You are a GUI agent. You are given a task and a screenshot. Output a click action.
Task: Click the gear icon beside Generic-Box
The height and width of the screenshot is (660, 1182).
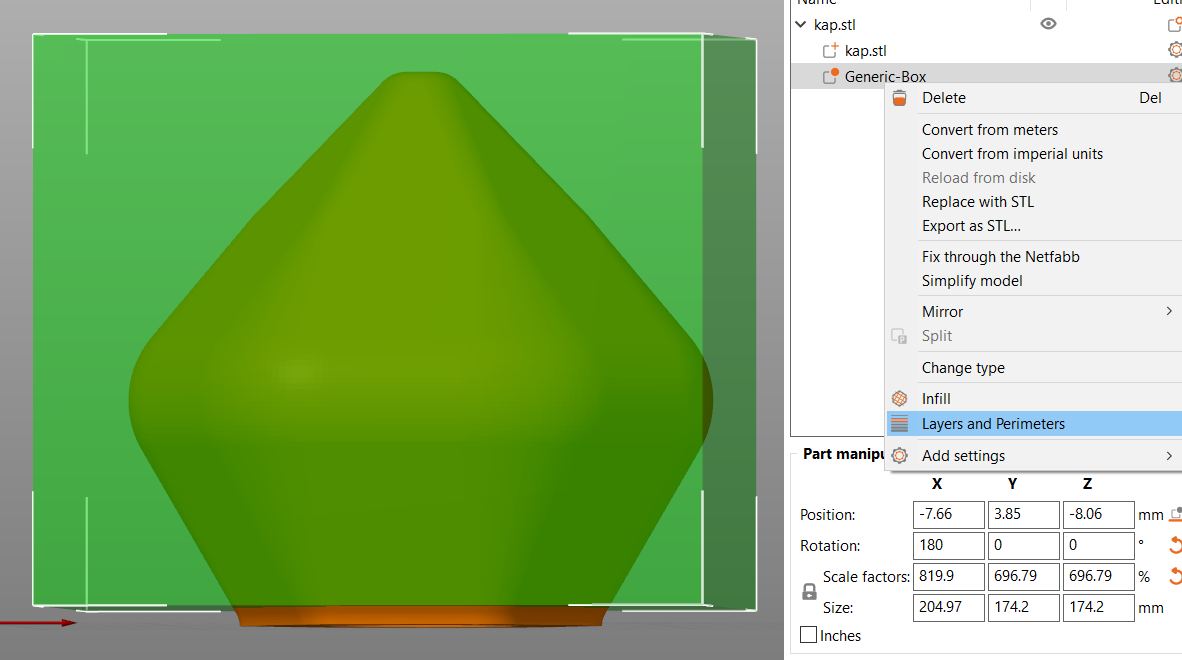point(1176,75)
